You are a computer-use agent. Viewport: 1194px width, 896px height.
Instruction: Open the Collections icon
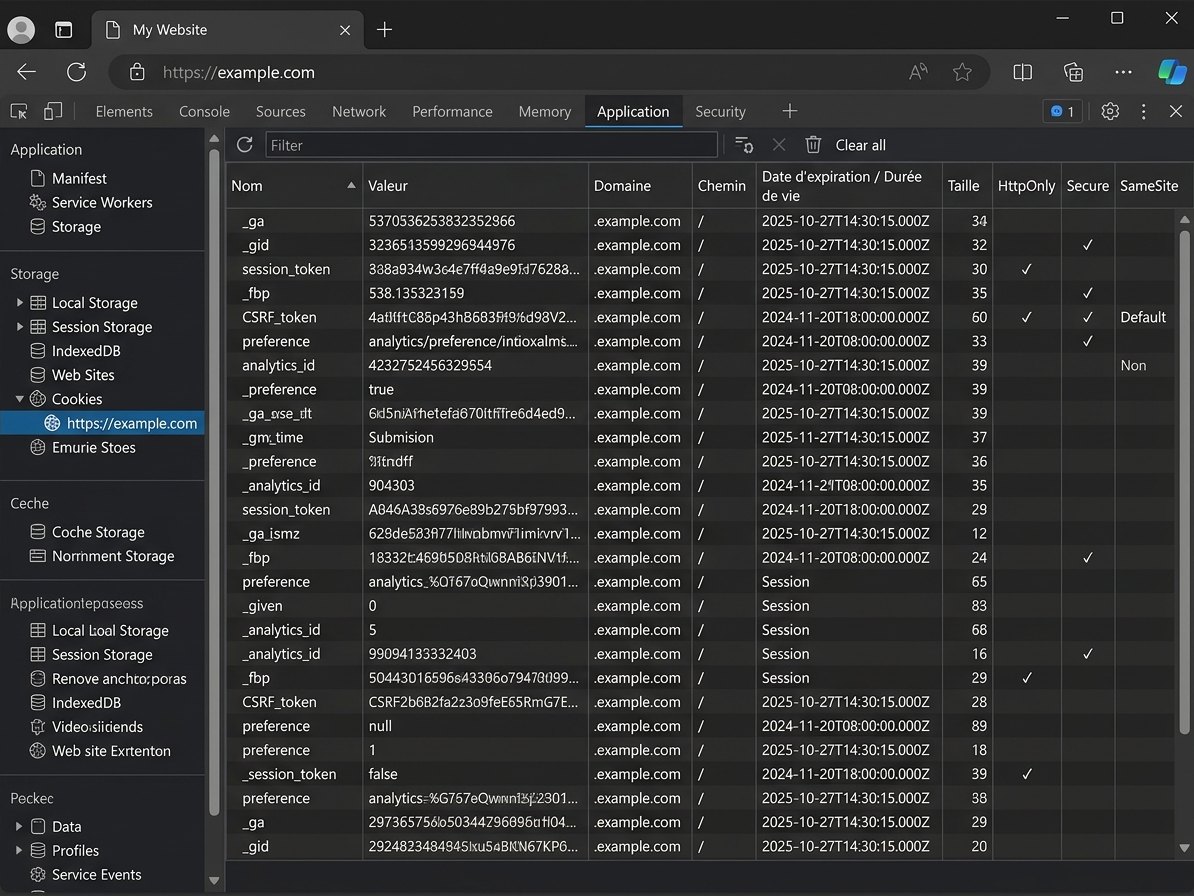point(1073,72)
